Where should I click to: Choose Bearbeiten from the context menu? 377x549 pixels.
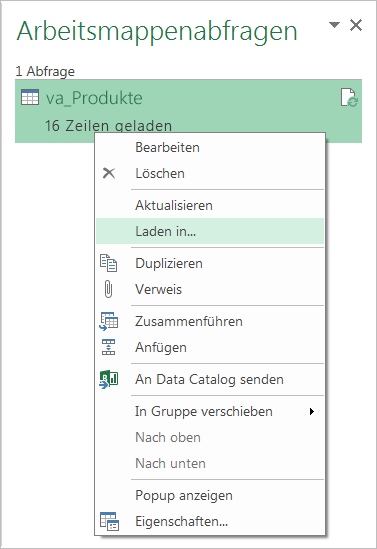[210, 147]
